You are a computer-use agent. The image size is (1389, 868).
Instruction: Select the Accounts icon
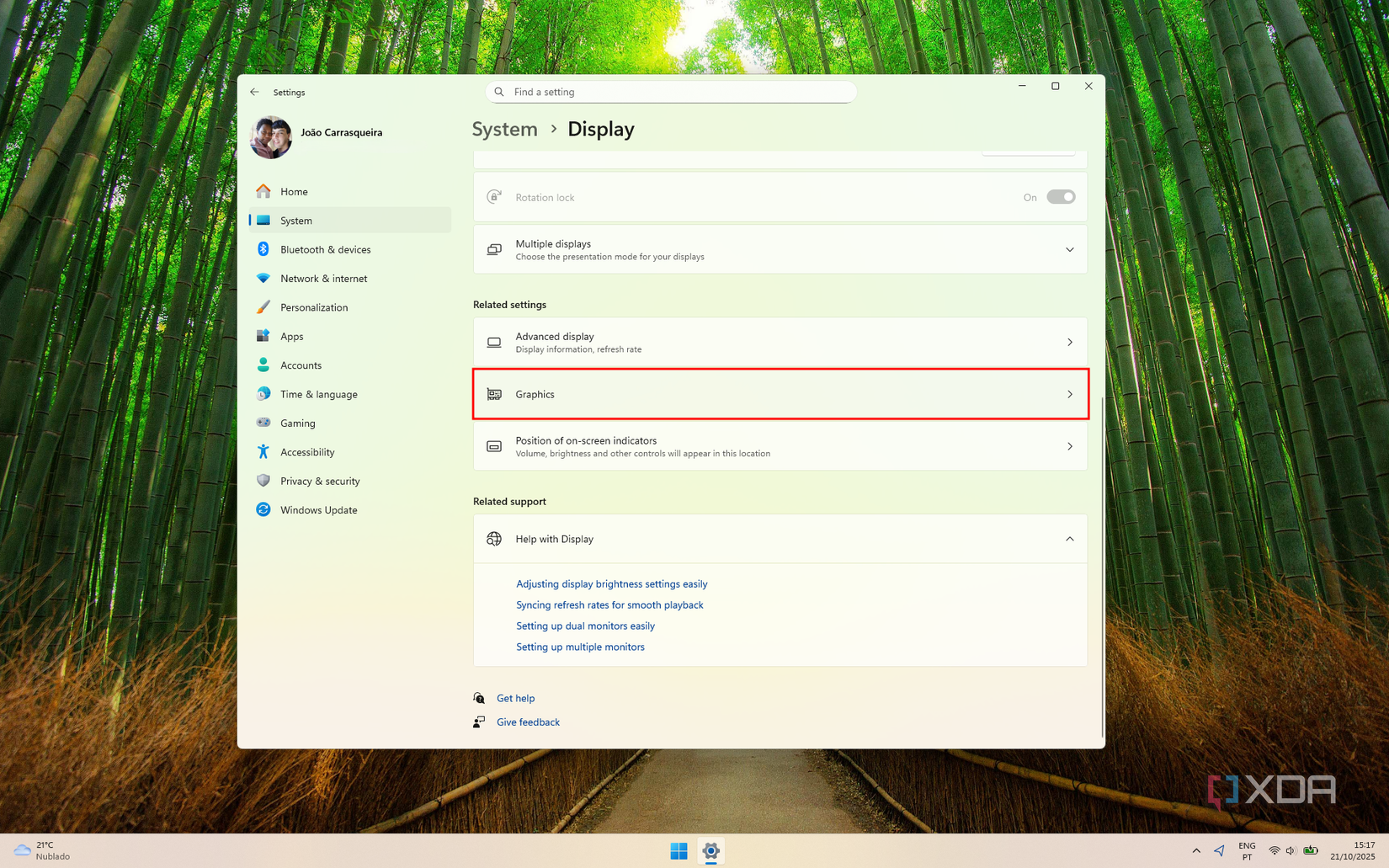(x=263, y=365)
